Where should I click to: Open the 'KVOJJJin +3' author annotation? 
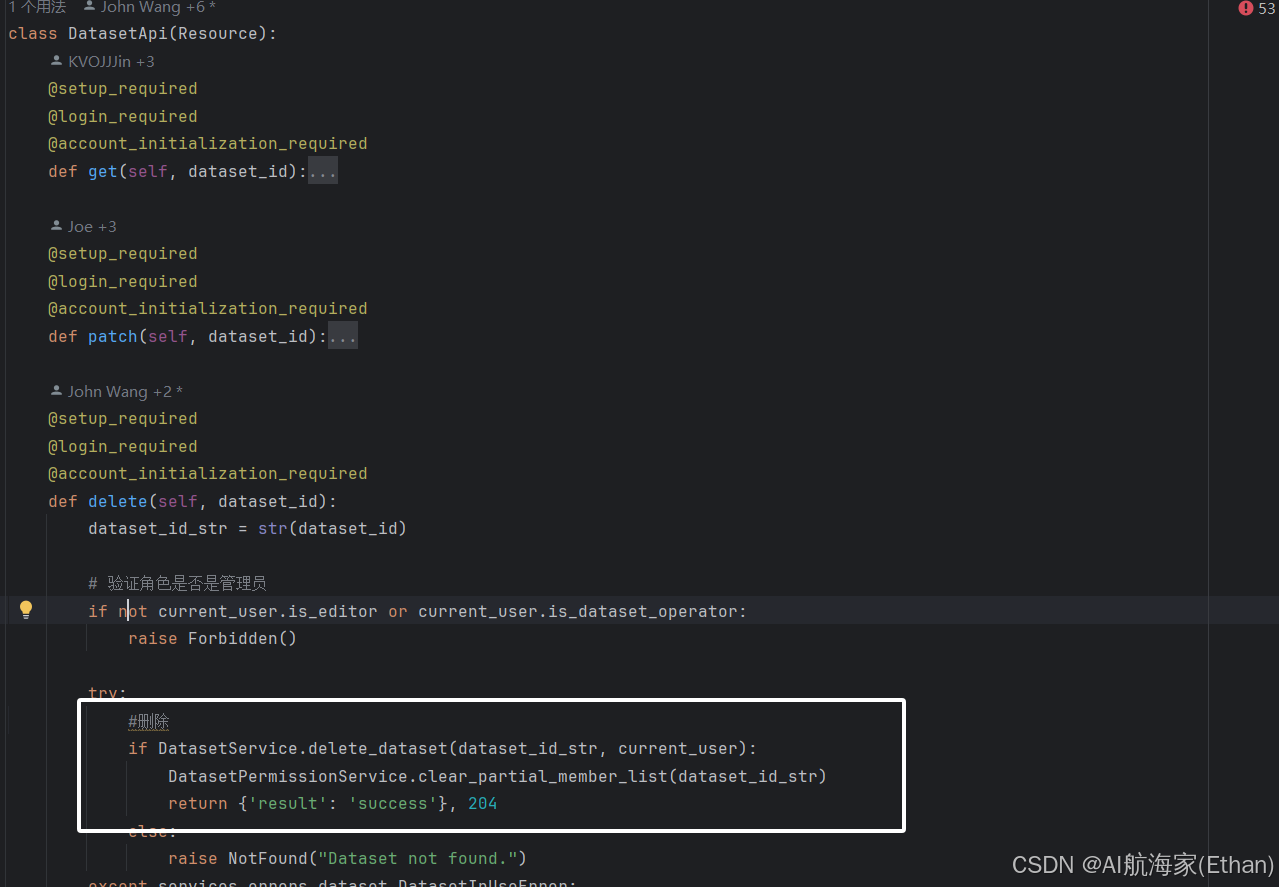(102, 62)
